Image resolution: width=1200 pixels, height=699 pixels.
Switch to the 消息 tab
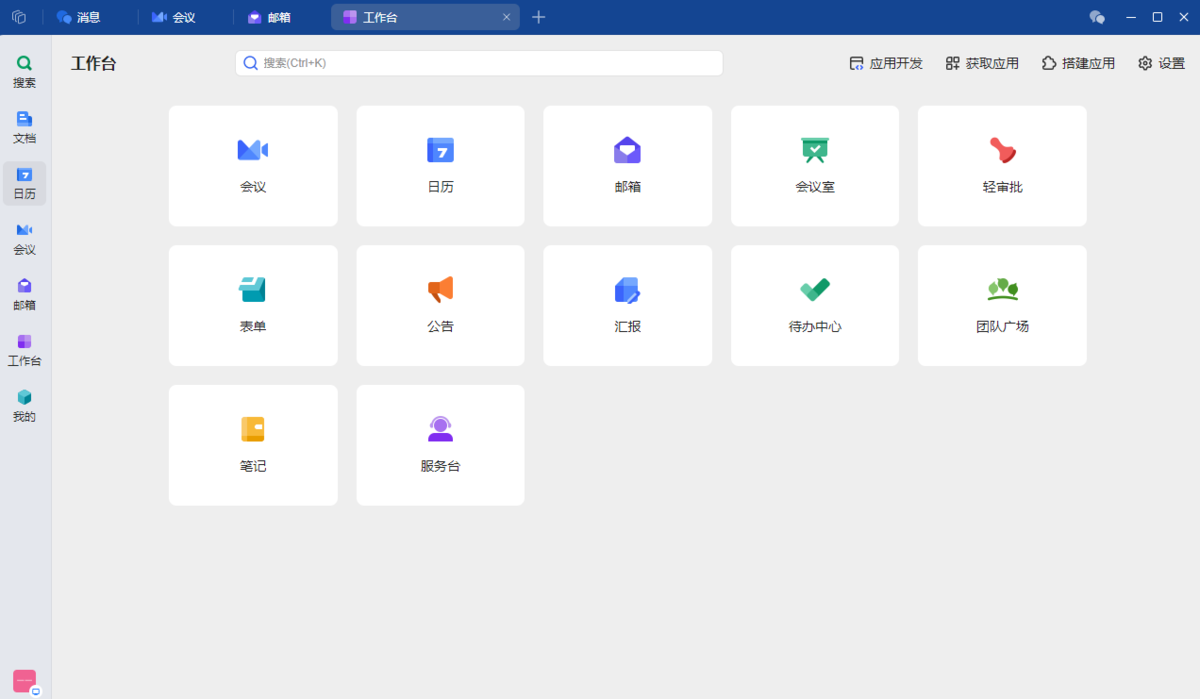point(80,17)
